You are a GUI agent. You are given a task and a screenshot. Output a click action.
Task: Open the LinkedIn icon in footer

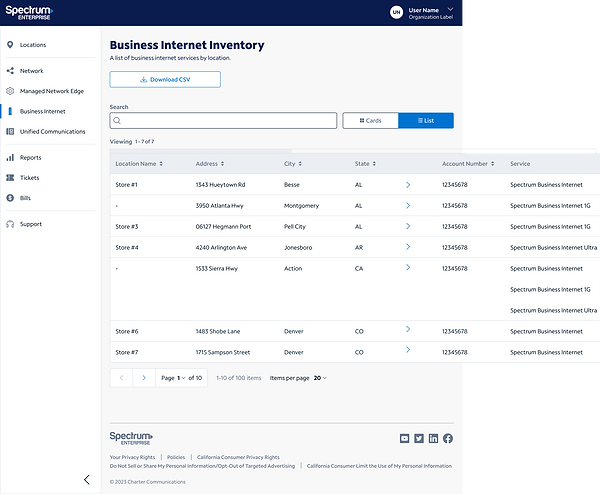(433, 439)
